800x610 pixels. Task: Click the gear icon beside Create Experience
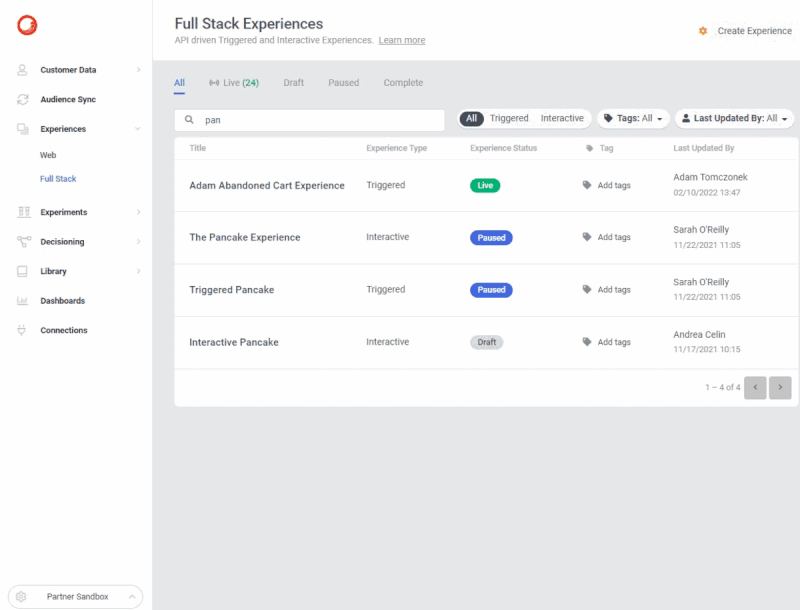coord(703,31)
